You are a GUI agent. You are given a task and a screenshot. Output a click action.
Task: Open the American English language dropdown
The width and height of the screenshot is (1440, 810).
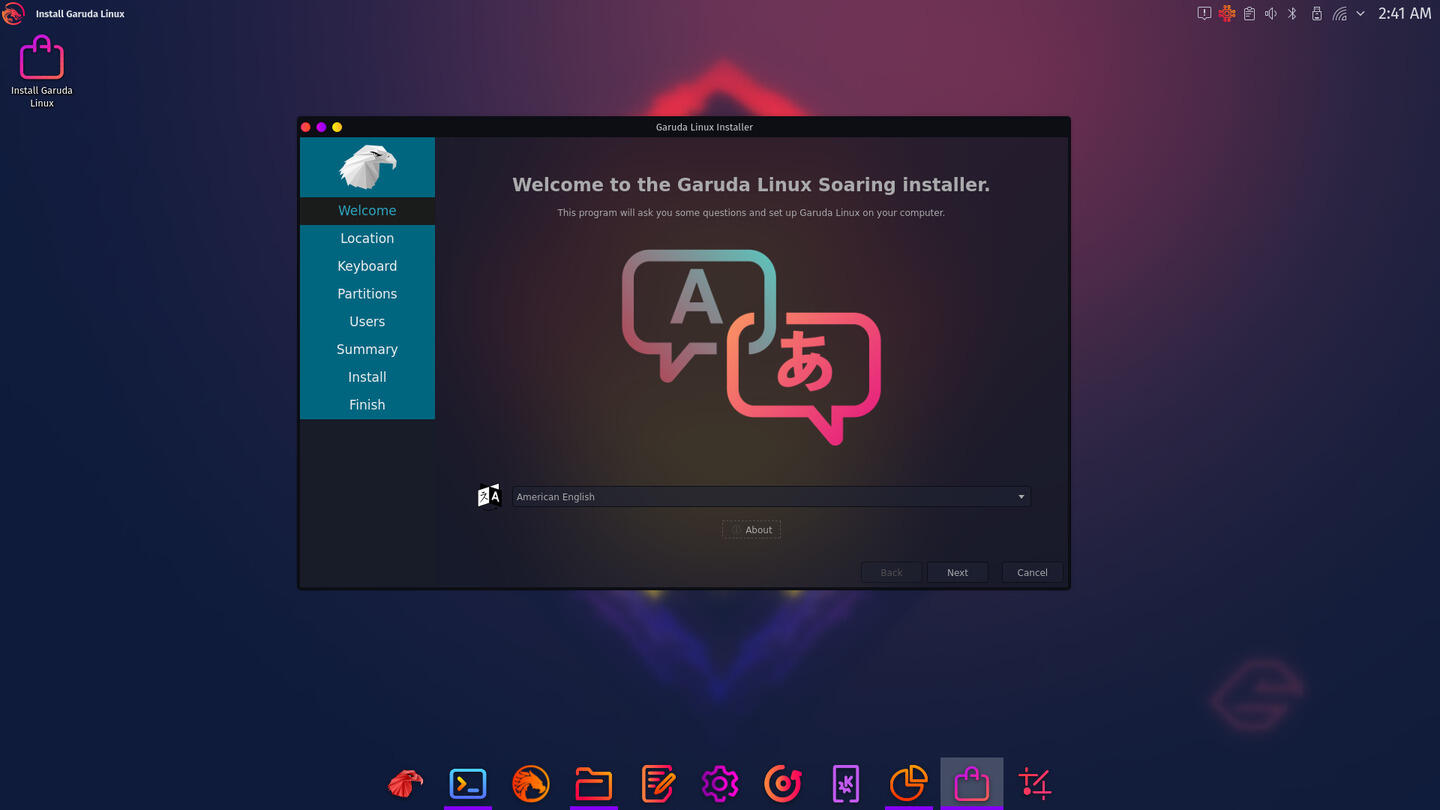coord(771,497)
